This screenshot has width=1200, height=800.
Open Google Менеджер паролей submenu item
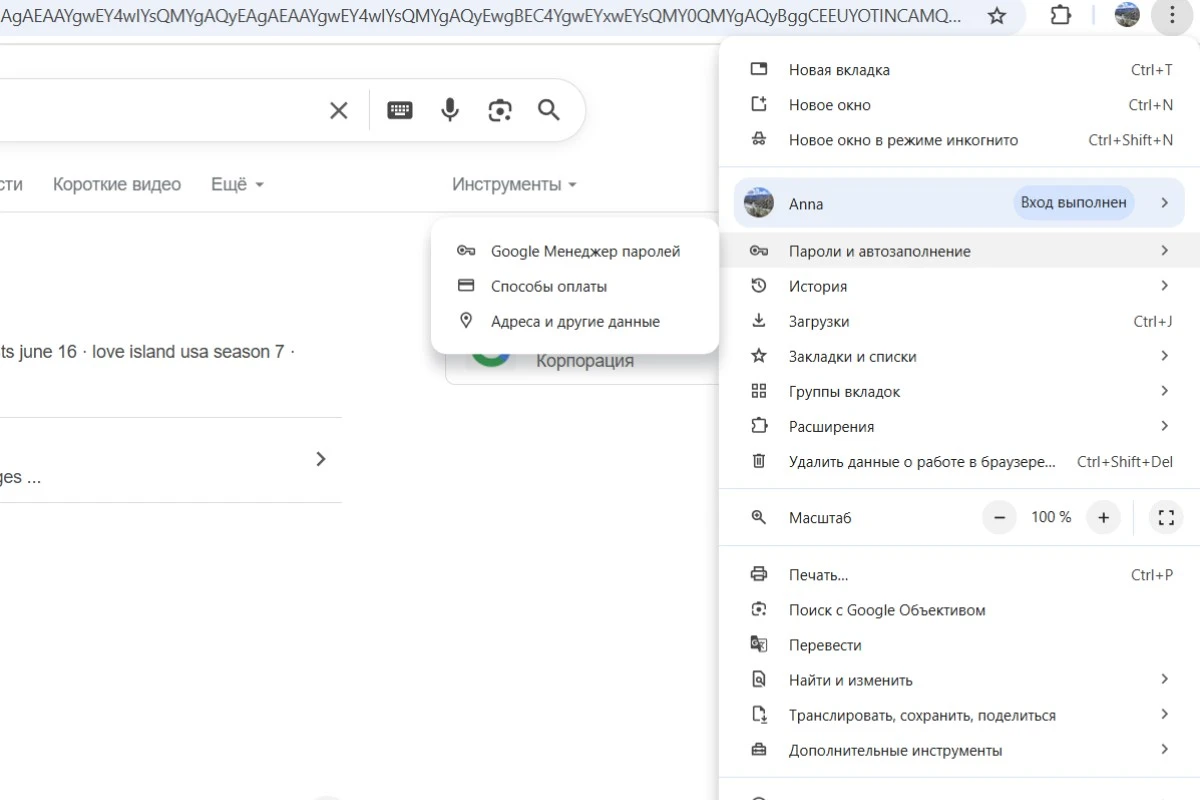coord(575,251)
